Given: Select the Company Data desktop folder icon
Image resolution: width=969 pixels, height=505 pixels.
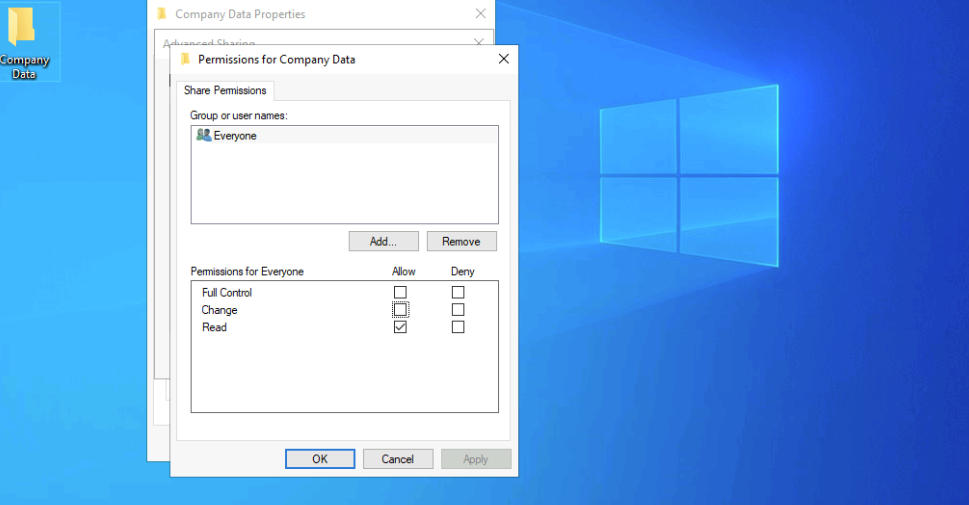Looking at the screenshot, I should pyautogui.click(x=22, y=26).
